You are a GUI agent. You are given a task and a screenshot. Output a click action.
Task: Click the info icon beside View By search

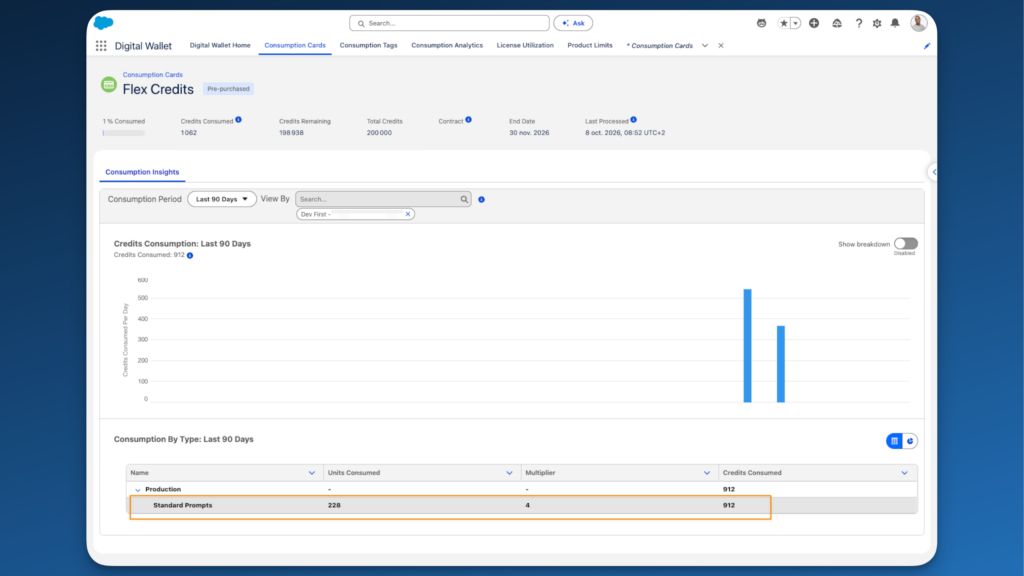pos(481,199)
